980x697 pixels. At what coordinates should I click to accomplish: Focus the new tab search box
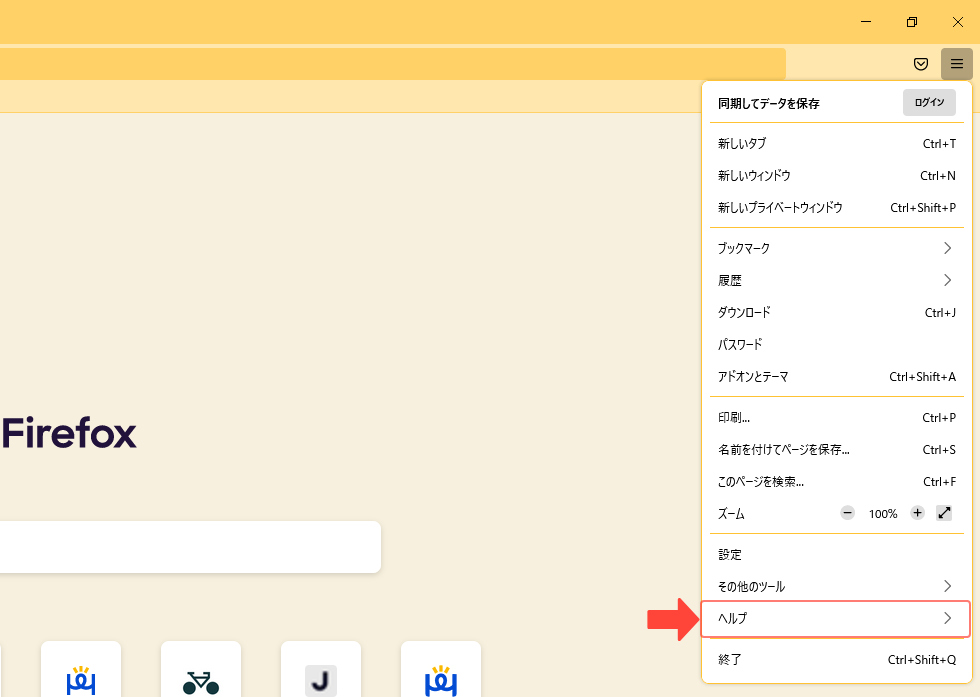[x=190, y=547]
